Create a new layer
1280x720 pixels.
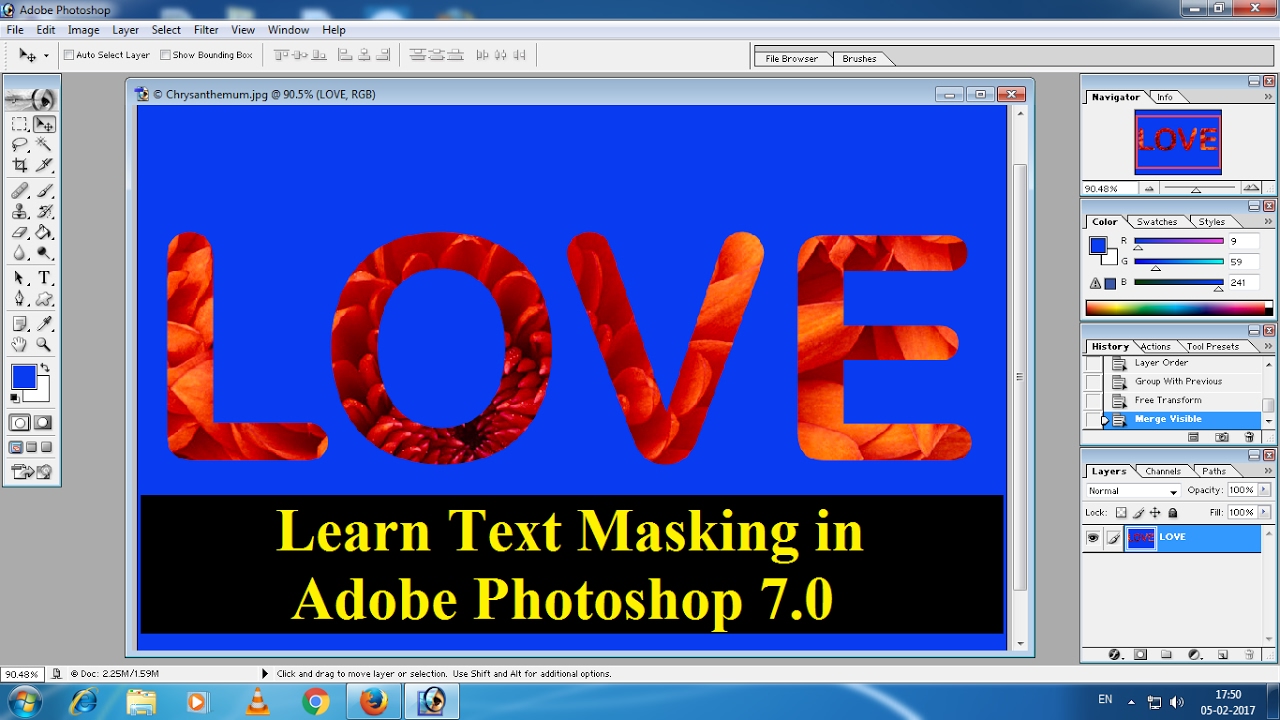[1222, 655]
